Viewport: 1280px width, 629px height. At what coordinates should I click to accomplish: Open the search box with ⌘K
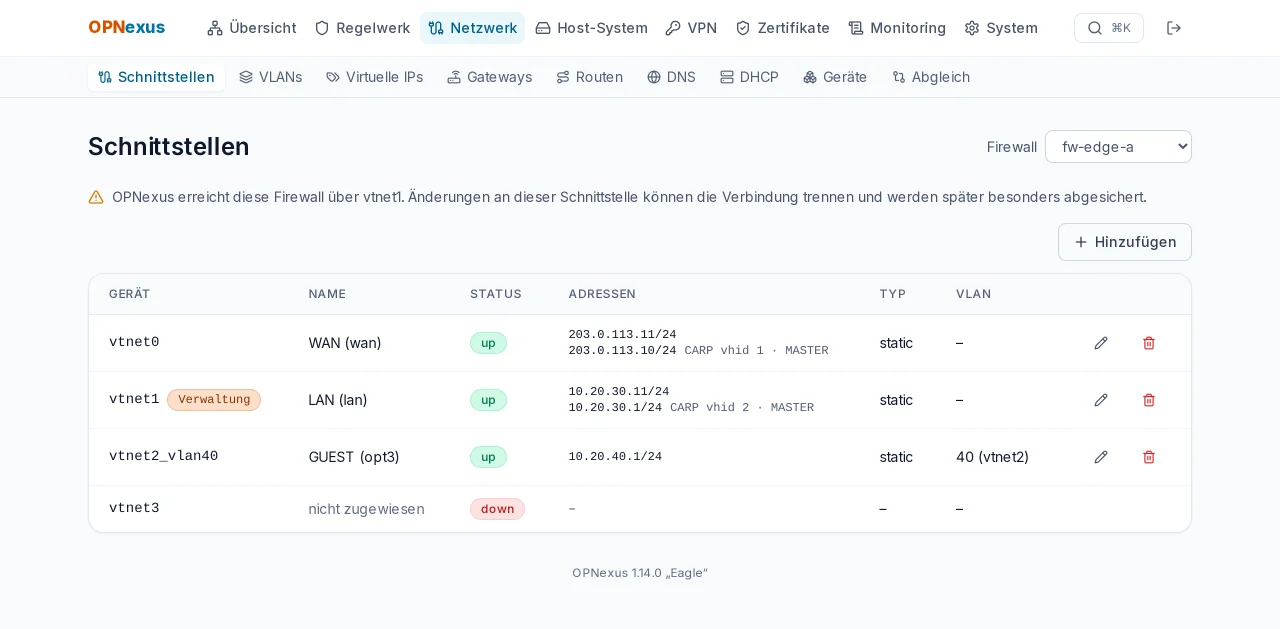(x=1108, y=28)
